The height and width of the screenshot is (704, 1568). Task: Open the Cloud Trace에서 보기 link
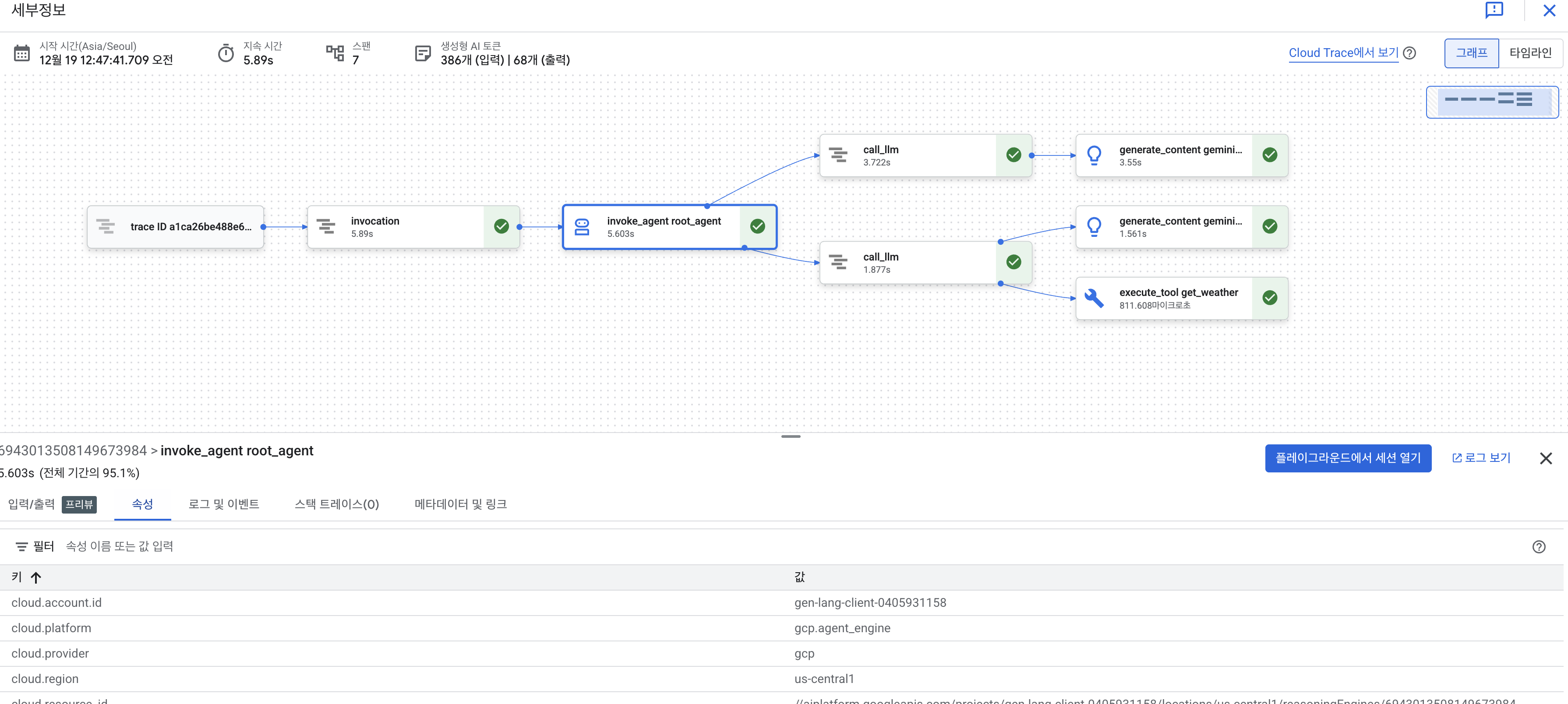1343,53
